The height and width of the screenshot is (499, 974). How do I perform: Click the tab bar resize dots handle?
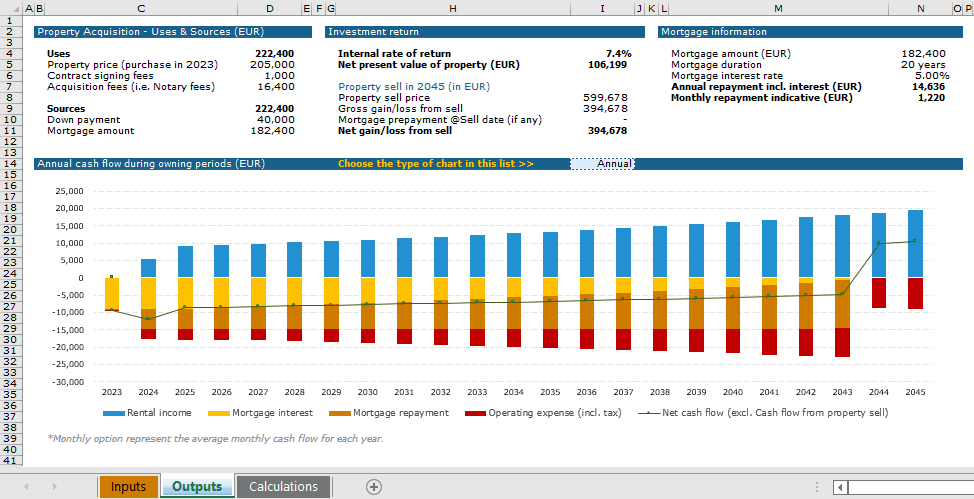(818, 487)
